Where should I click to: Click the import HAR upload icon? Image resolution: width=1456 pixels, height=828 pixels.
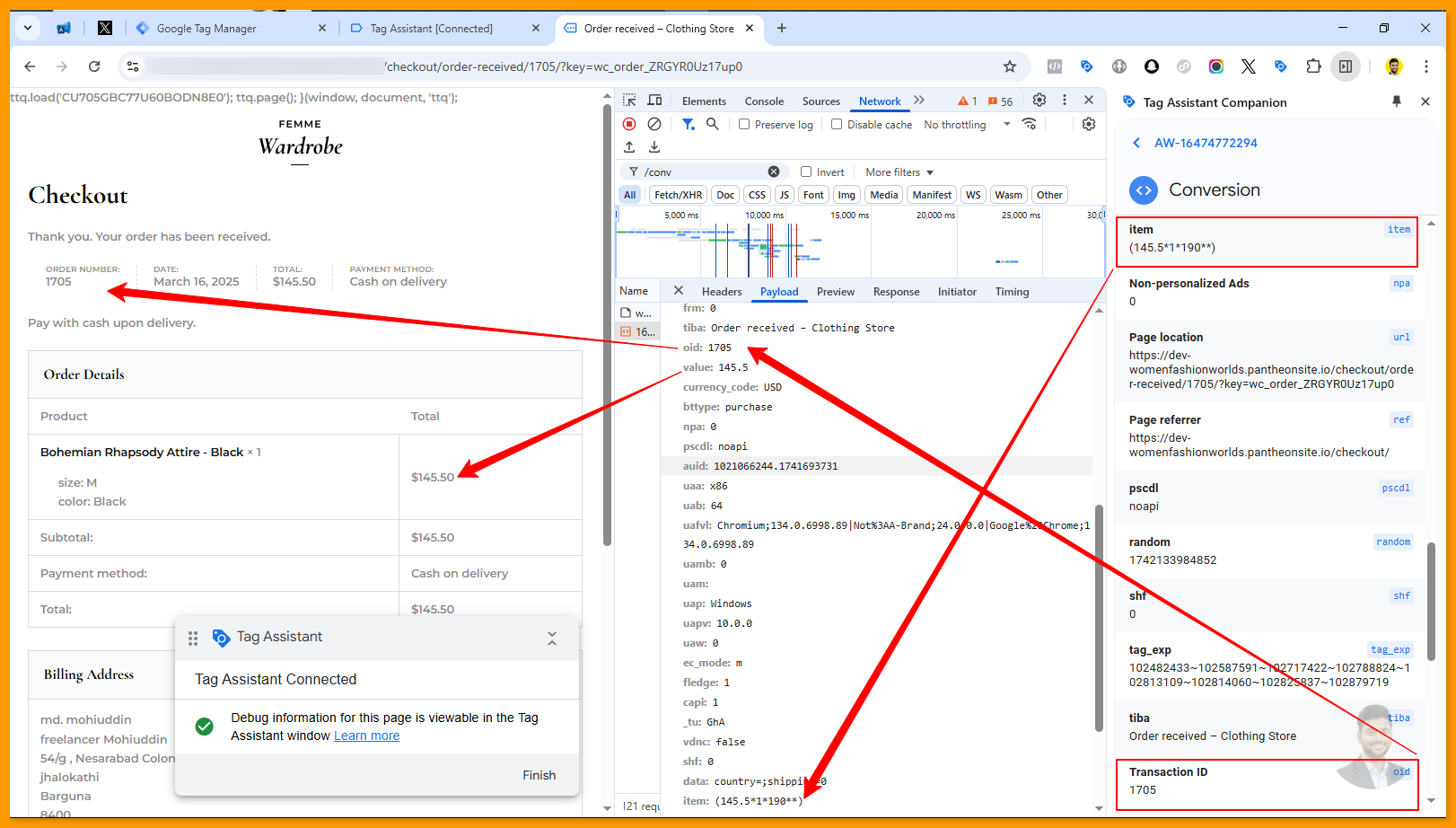(629, 147)
